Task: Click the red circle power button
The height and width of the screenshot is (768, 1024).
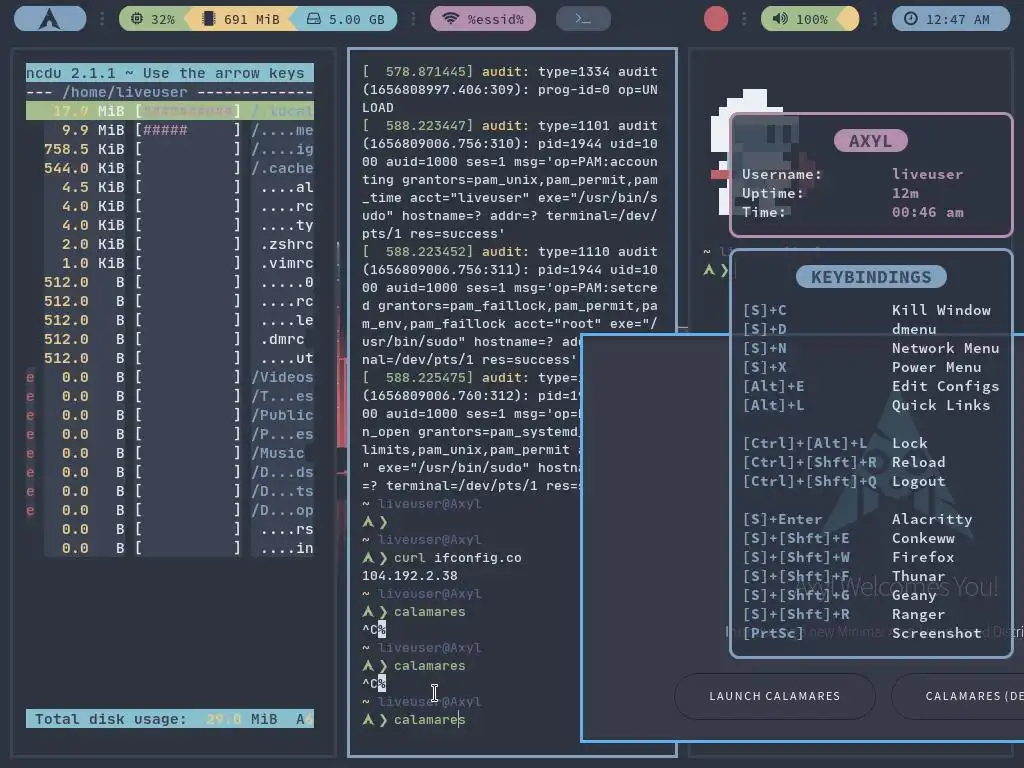Action: (716, 19)
